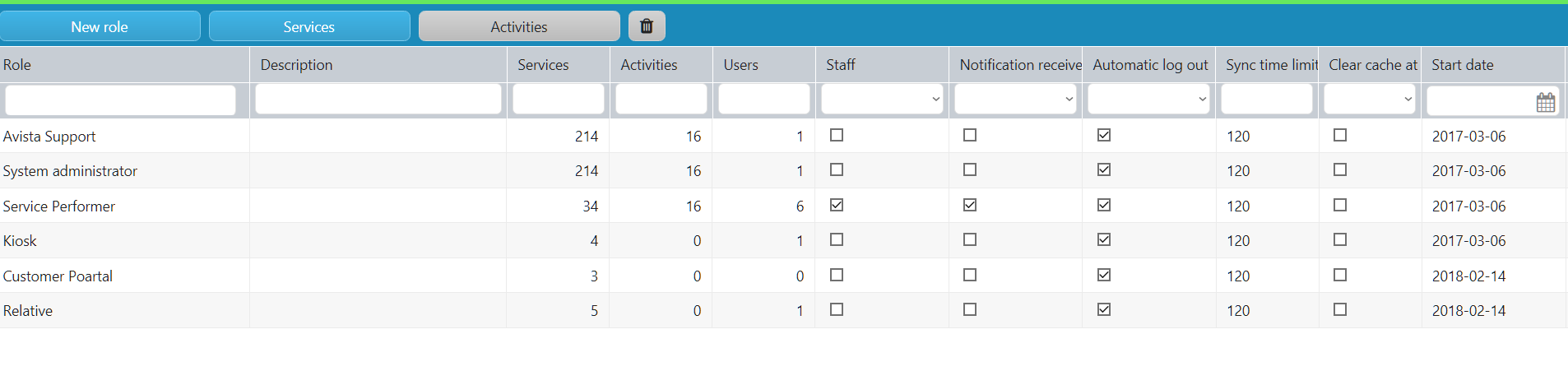Focus the Activities filter input field
The height and width of the screenshot is (385, 1568).
click(x=661, y=100)
